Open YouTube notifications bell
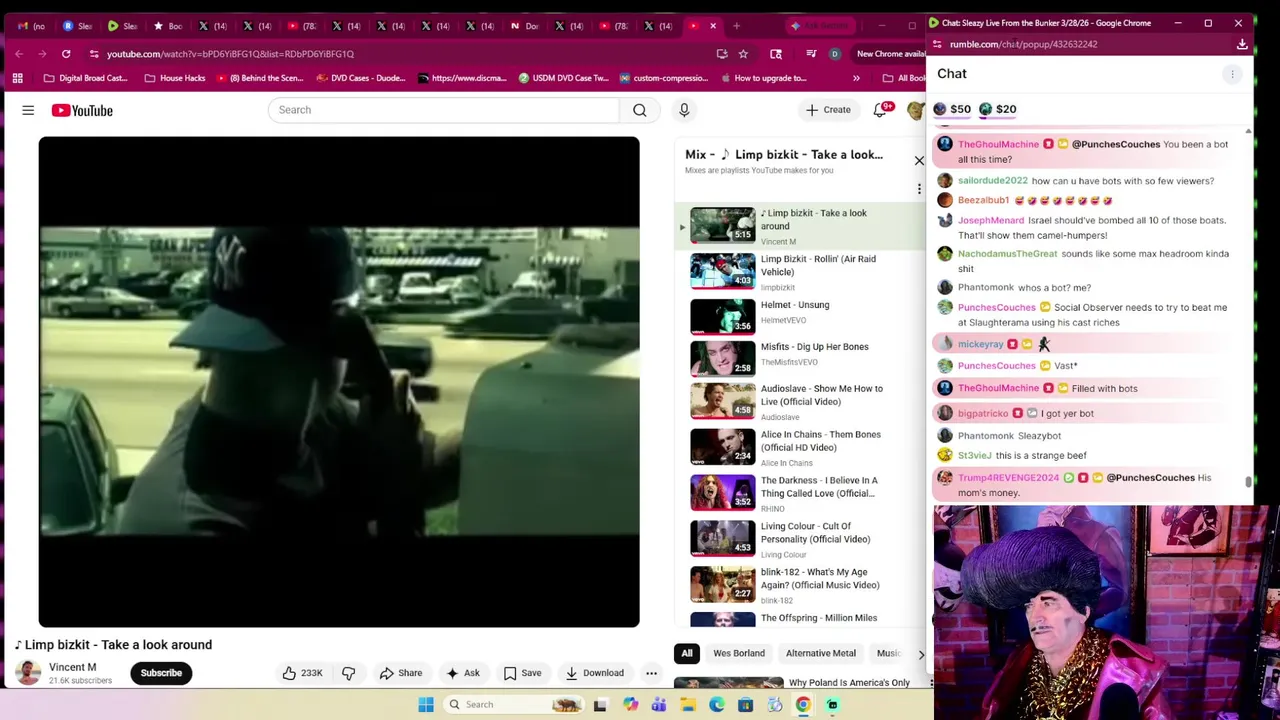Screen dimensions: 1280x720 pos(880,110)
